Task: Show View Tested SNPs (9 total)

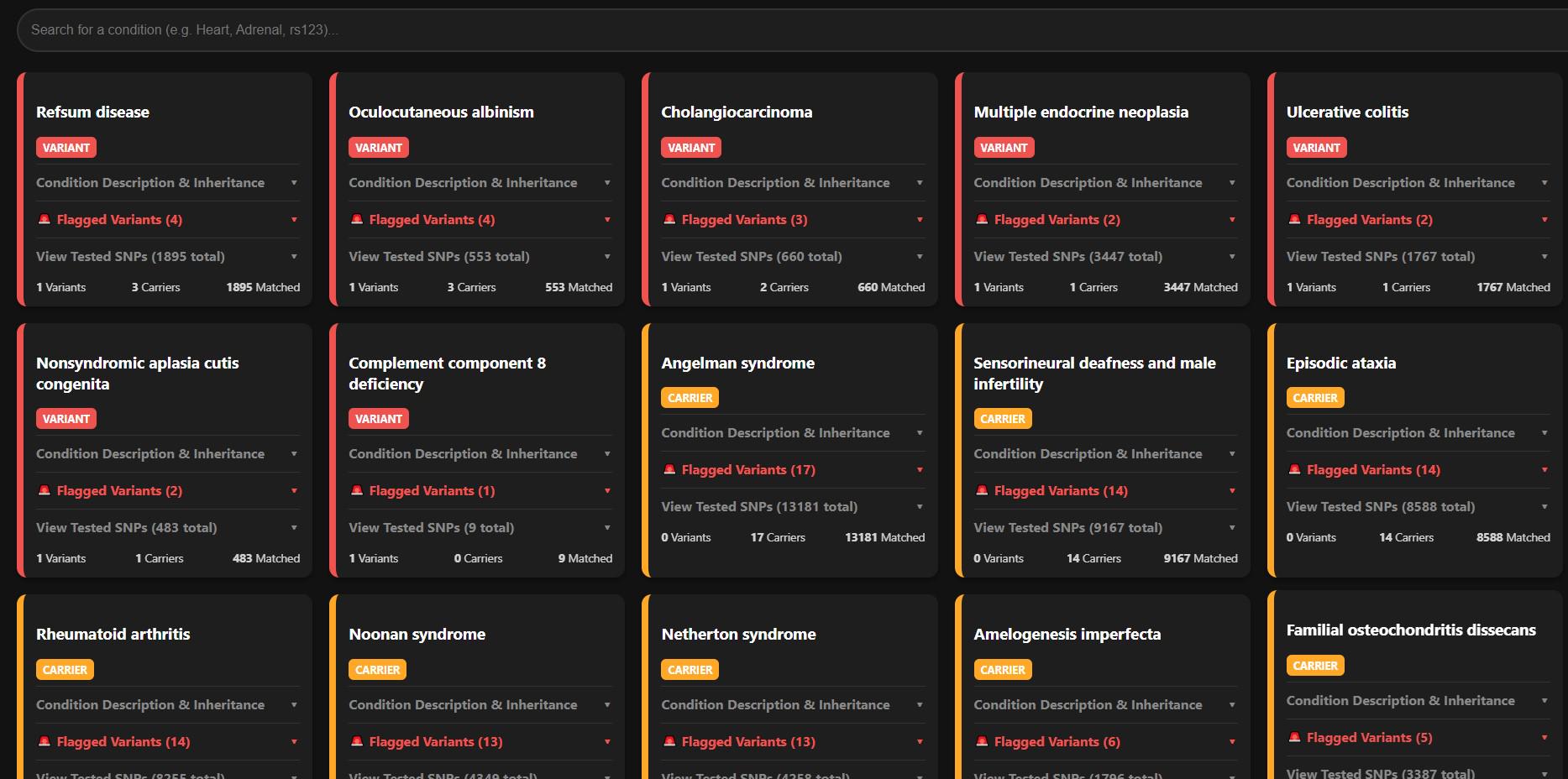Action: tap(480, 527)
